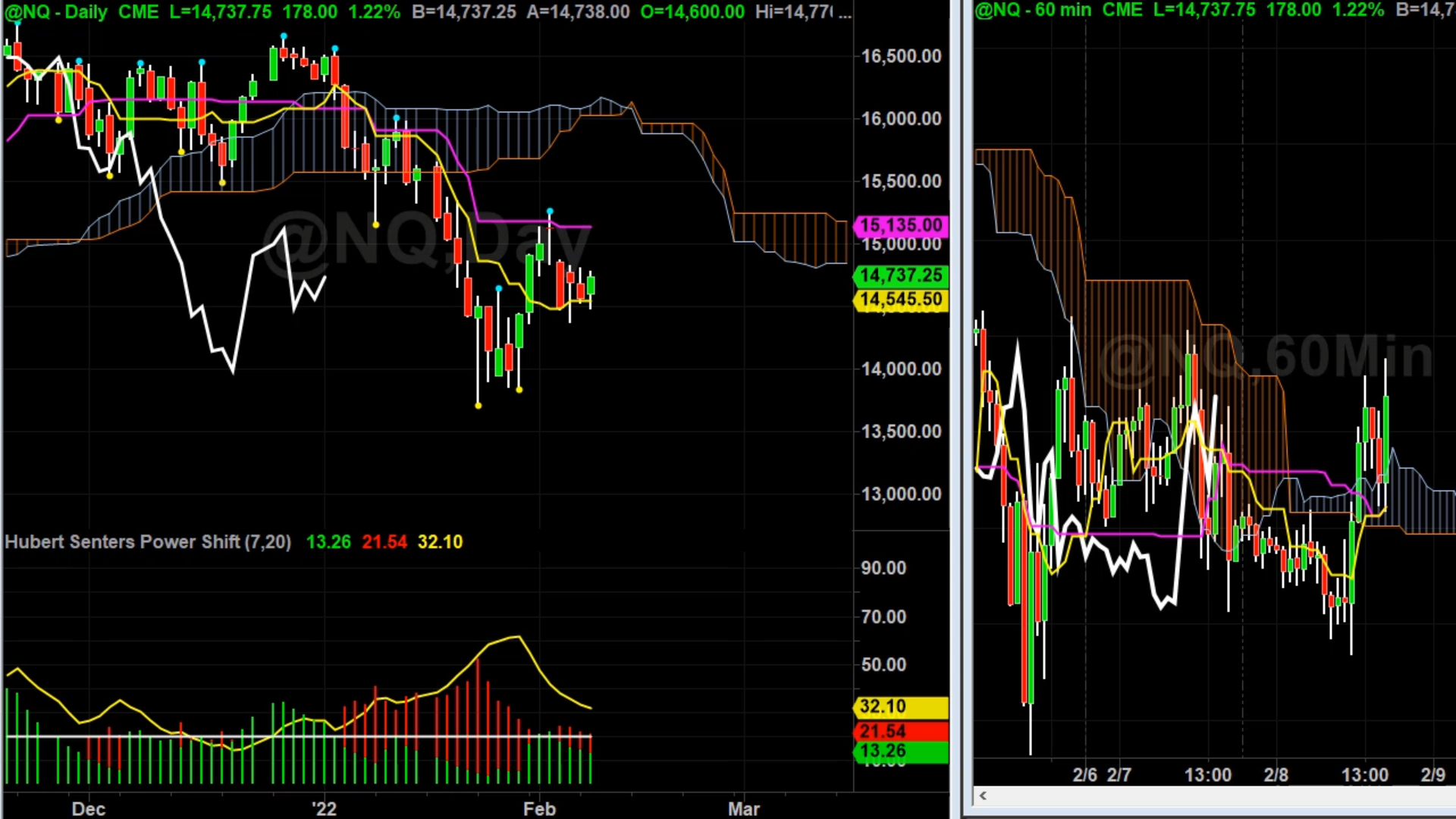The height and width of the screenshot is (819, 1456).
Task: Click the @NQ - Daily chart title
Action: click(56, 12)
